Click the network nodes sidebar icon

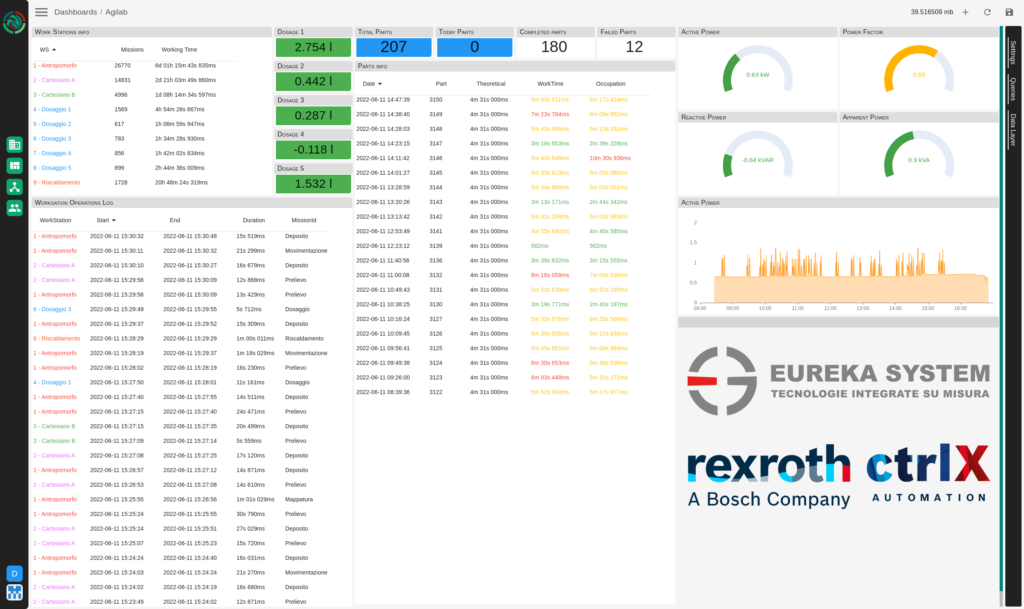pos(15,186)
